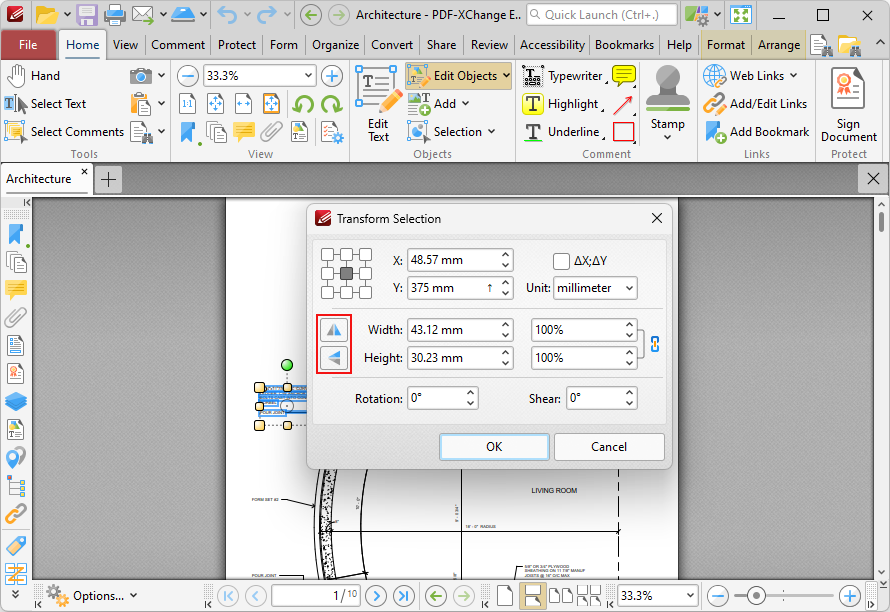Open the Organize ribbon tab

pos(335,45)
